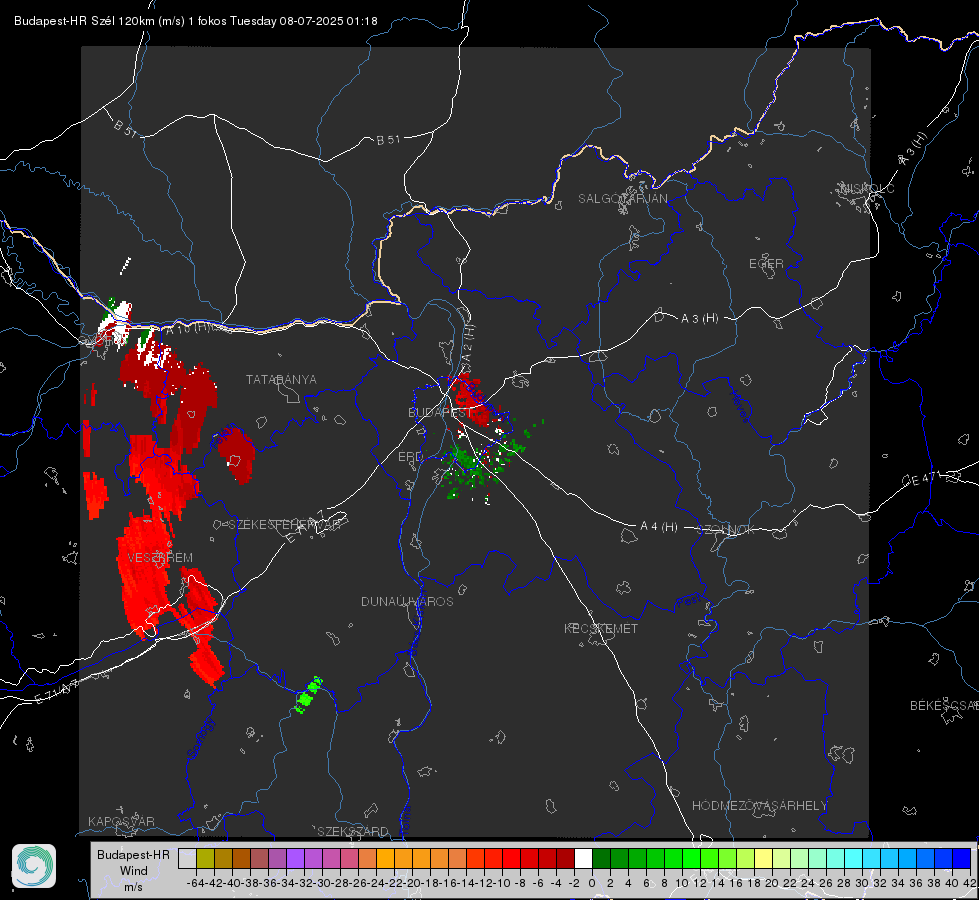The image size is (979, 900).
Task: Select the purple legend swatch near -34
Action: coord(295,858)
